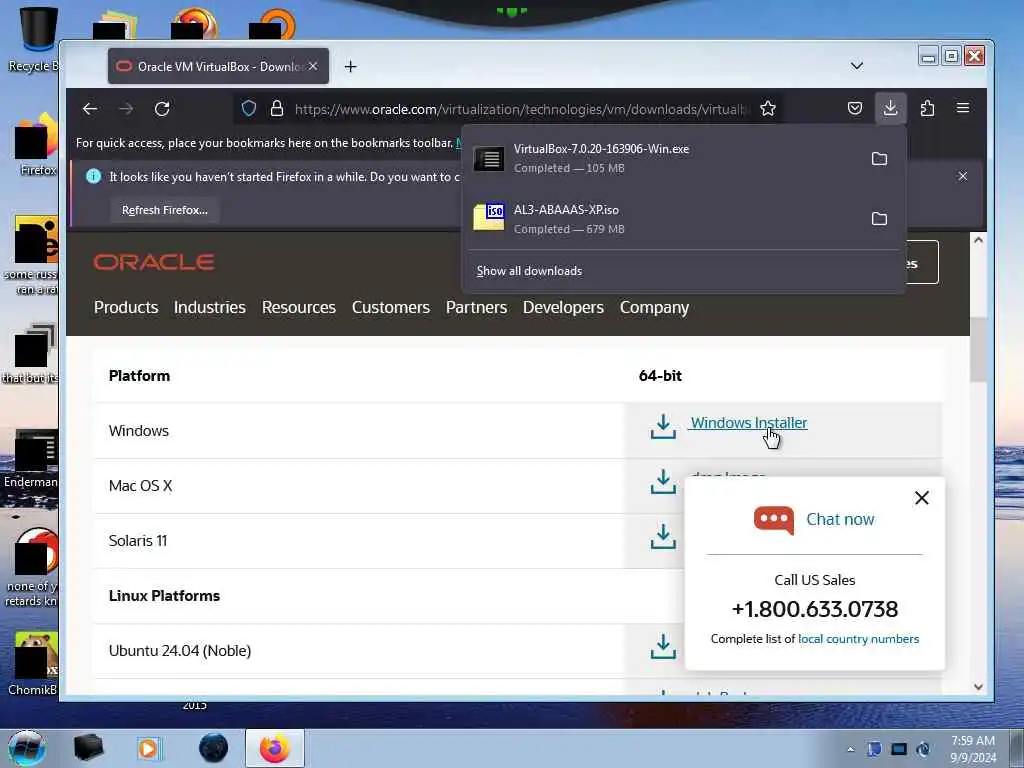Open the Firefox hamburger application menu
Image resolution: width=1024 pixels, height=768 pixels.
[x=963, y=108]
